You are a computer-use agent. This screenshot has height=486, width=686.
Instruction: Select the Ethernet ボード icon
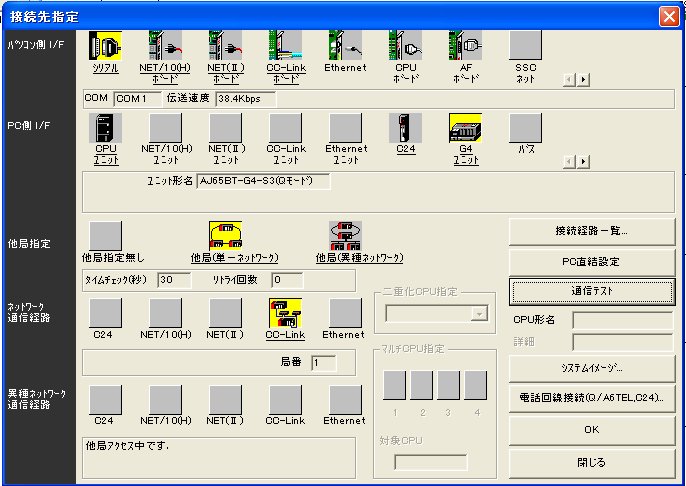click(345, 46)
